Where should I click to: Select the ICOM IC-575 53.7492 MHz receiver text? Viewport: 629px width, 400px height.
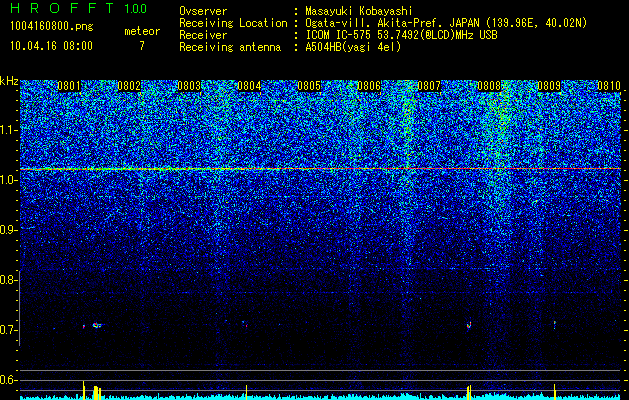(401, 35)
